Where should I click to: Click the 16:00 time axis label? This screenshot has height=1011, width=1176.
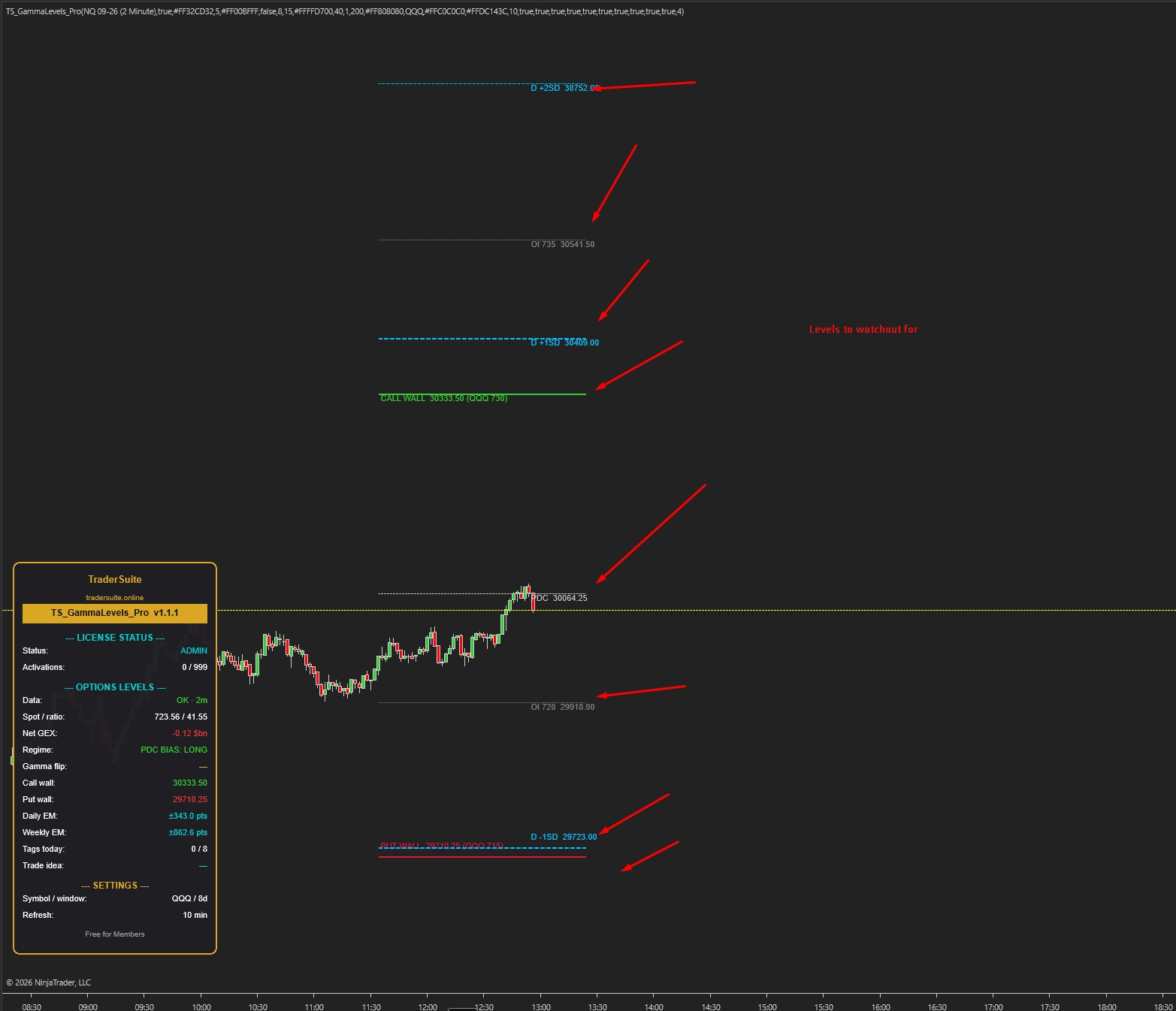881,1006
